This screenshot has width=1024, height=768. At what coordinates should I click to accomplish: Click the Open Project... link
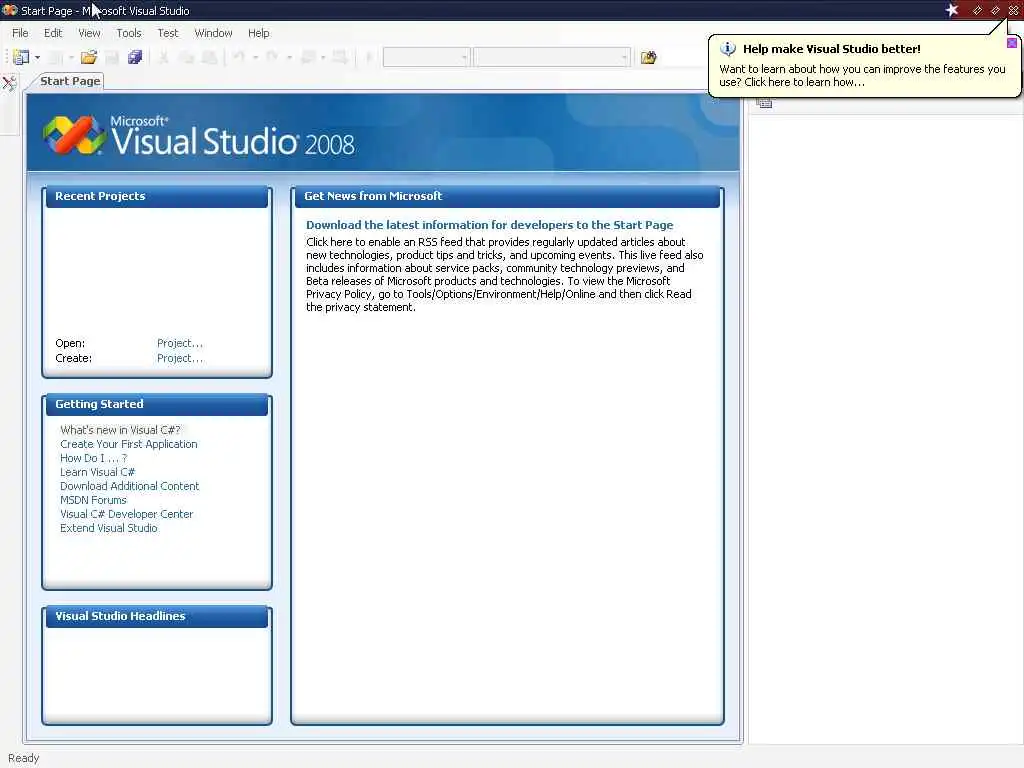click(180, 344)
